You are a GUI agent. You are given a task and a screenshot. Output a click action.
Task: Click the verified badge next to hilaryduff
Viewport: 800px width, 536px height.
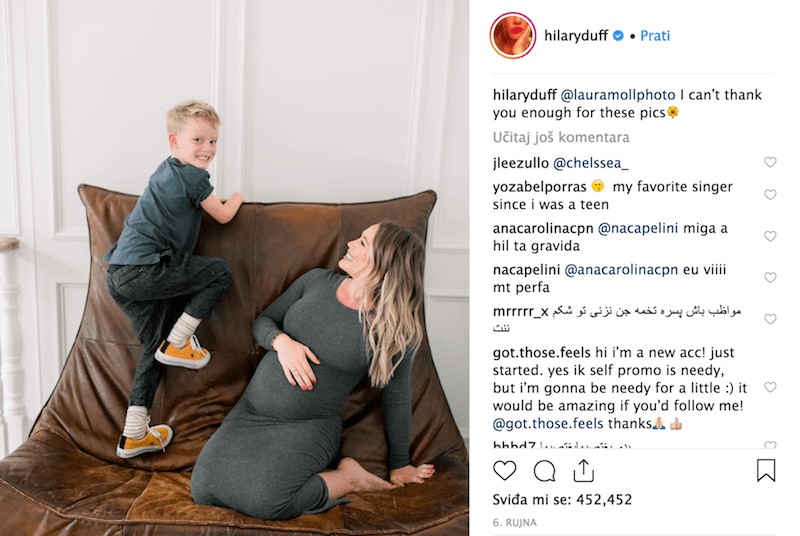[618, 36]
